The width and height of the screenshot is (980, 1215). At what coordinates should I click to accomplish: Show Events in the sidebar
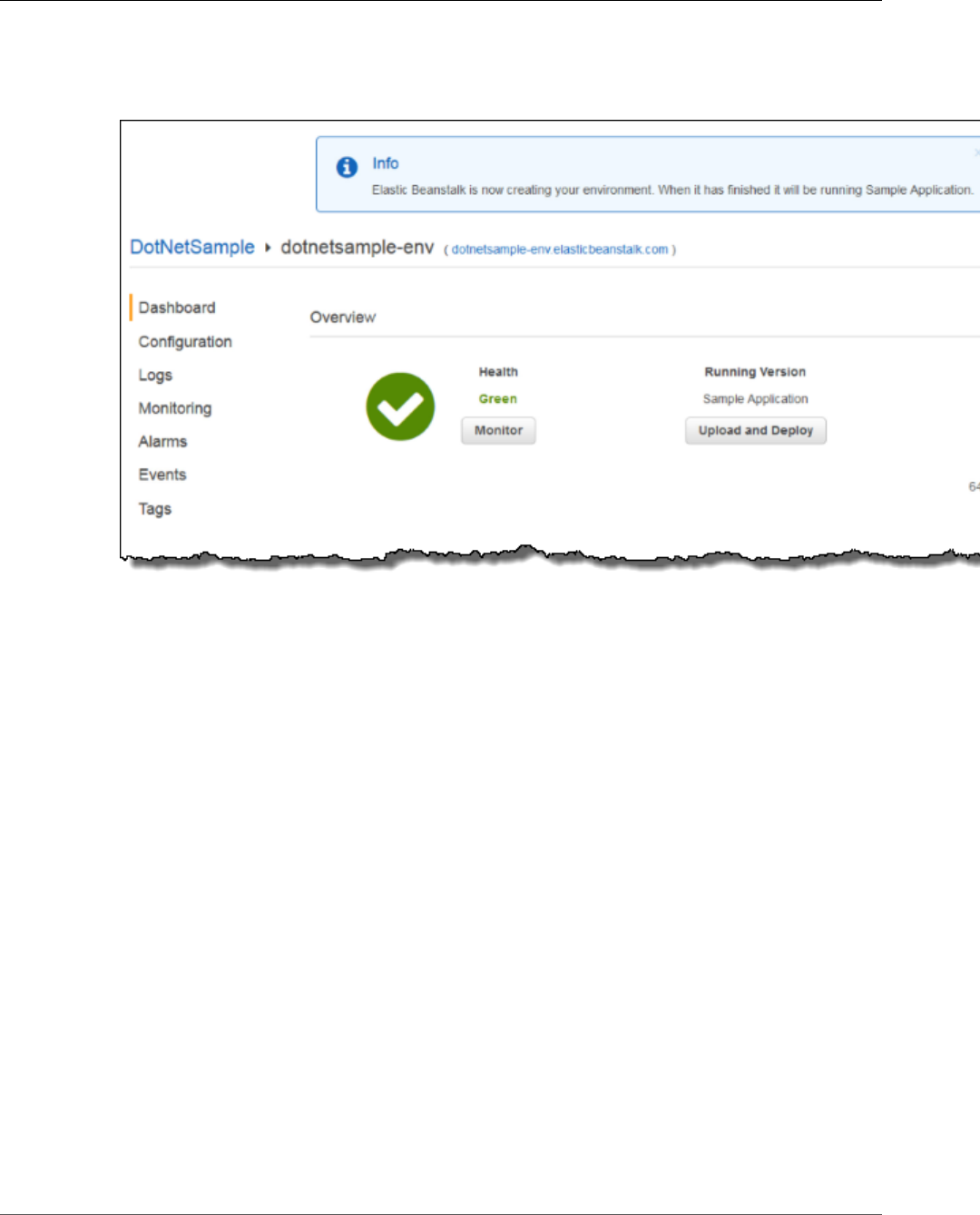[x=162, y=475]
